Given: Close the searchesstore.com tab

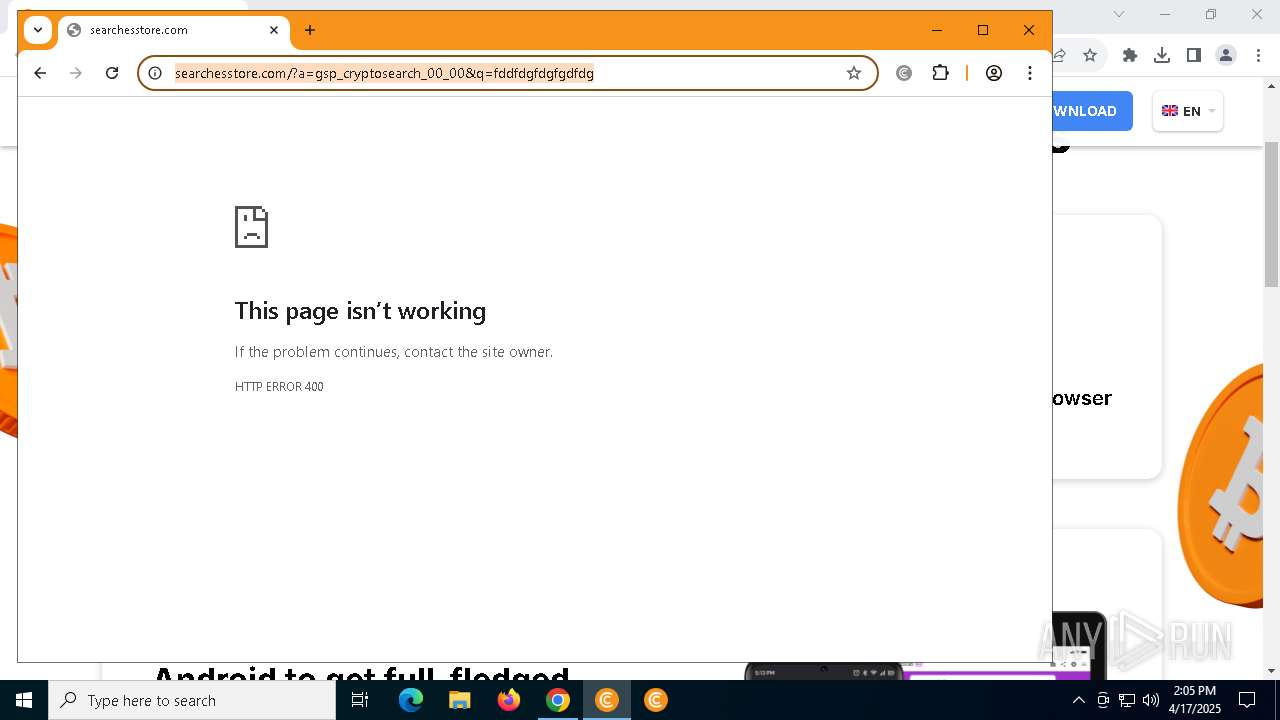Looking at the screenshot, I should [274, 30].
